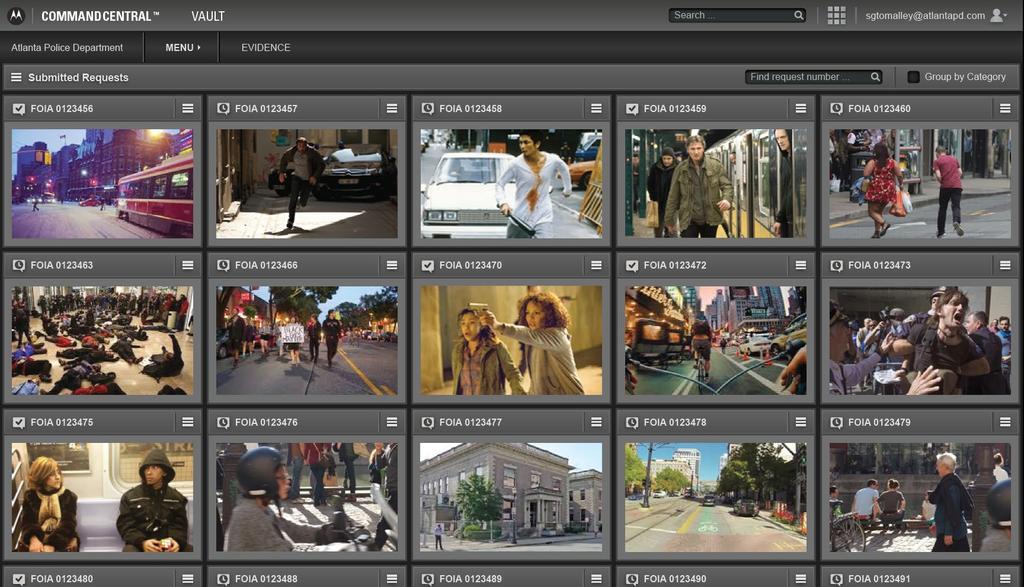Toggle the checkmark on FOIA 0123472
The height and width of the screenshot is (587, 1024).
(x=632, y=265)
